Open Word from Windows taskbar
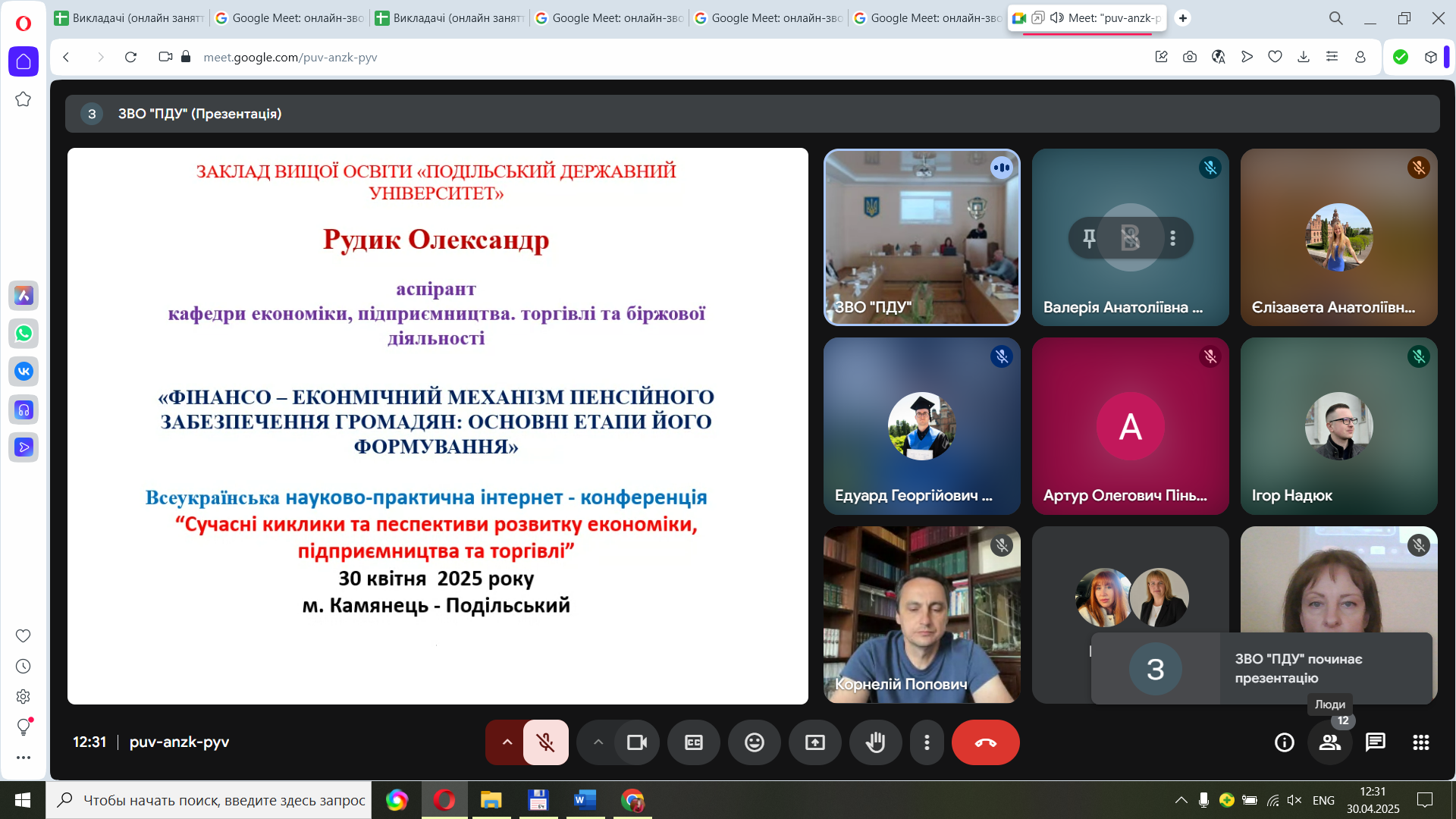This screenshot has width=1456, height=819. point(585,800)
